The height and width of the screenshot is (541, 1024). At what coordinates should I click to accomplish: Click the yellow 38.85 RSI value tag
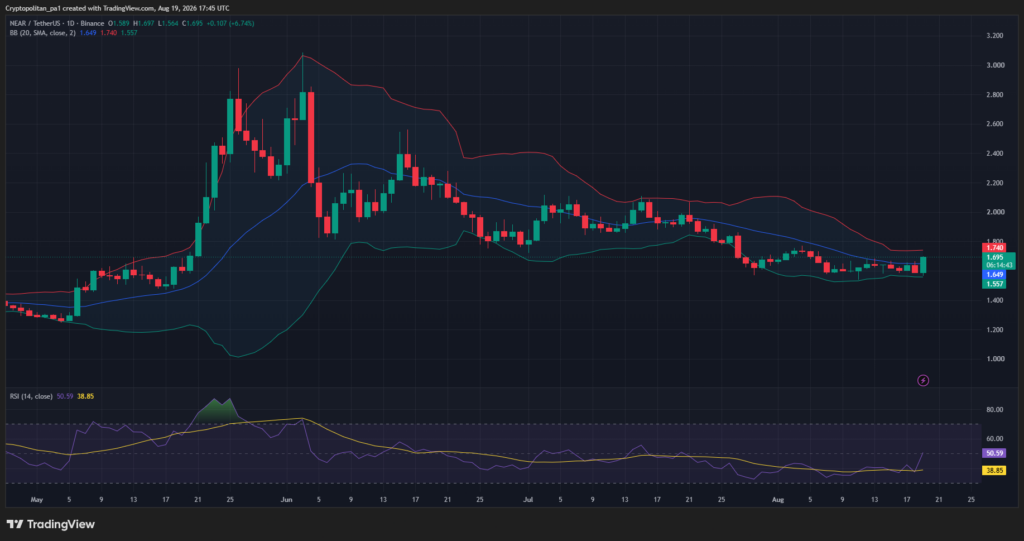[x=995, y=470]
